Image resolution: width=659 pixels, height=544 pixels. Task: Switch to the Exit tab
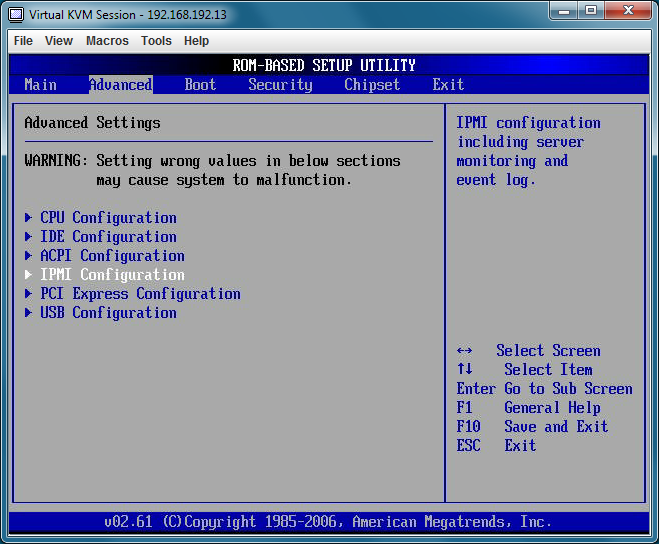(448, 85)
